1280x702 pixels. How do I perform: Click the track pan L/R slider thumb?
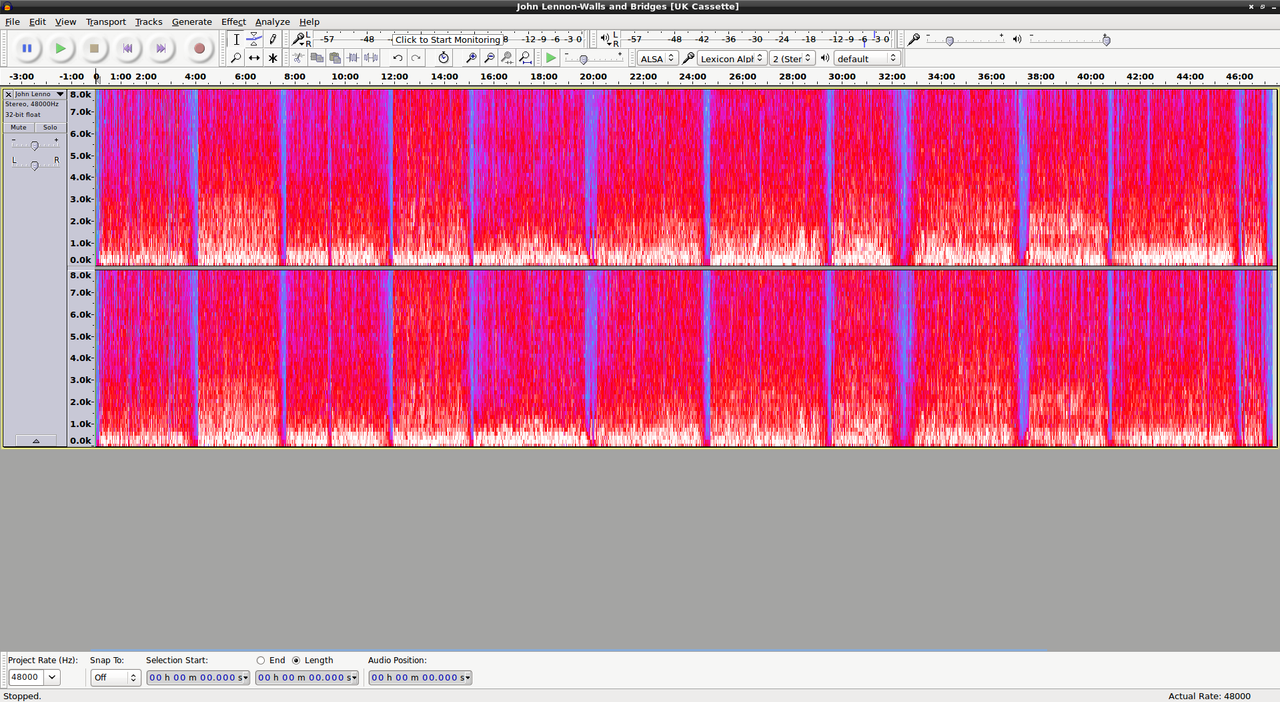(x=34, y=164)
